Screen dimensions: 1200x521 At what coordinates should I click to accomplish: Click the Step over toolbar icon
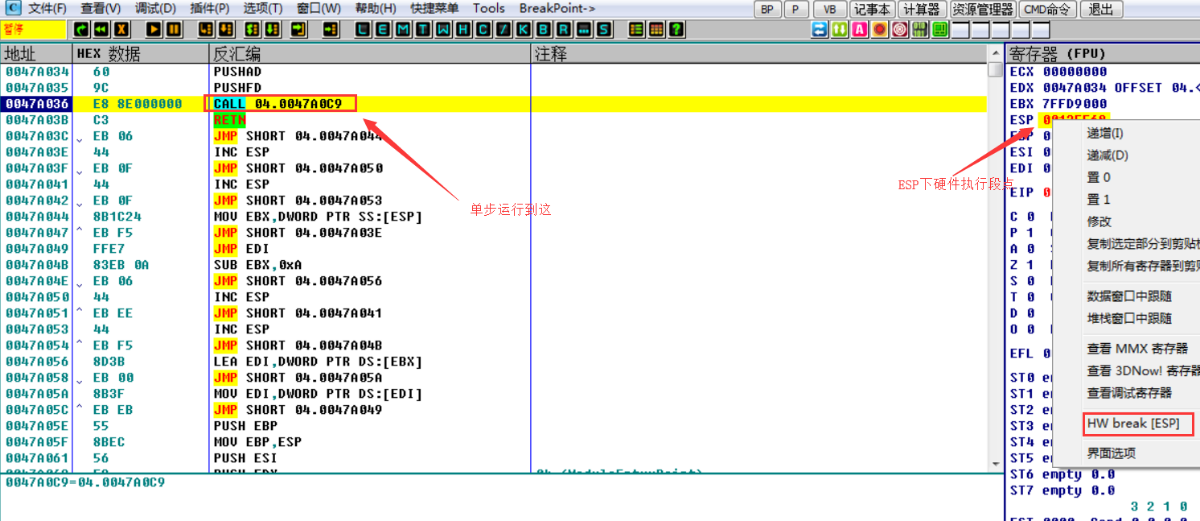(225, 29)
